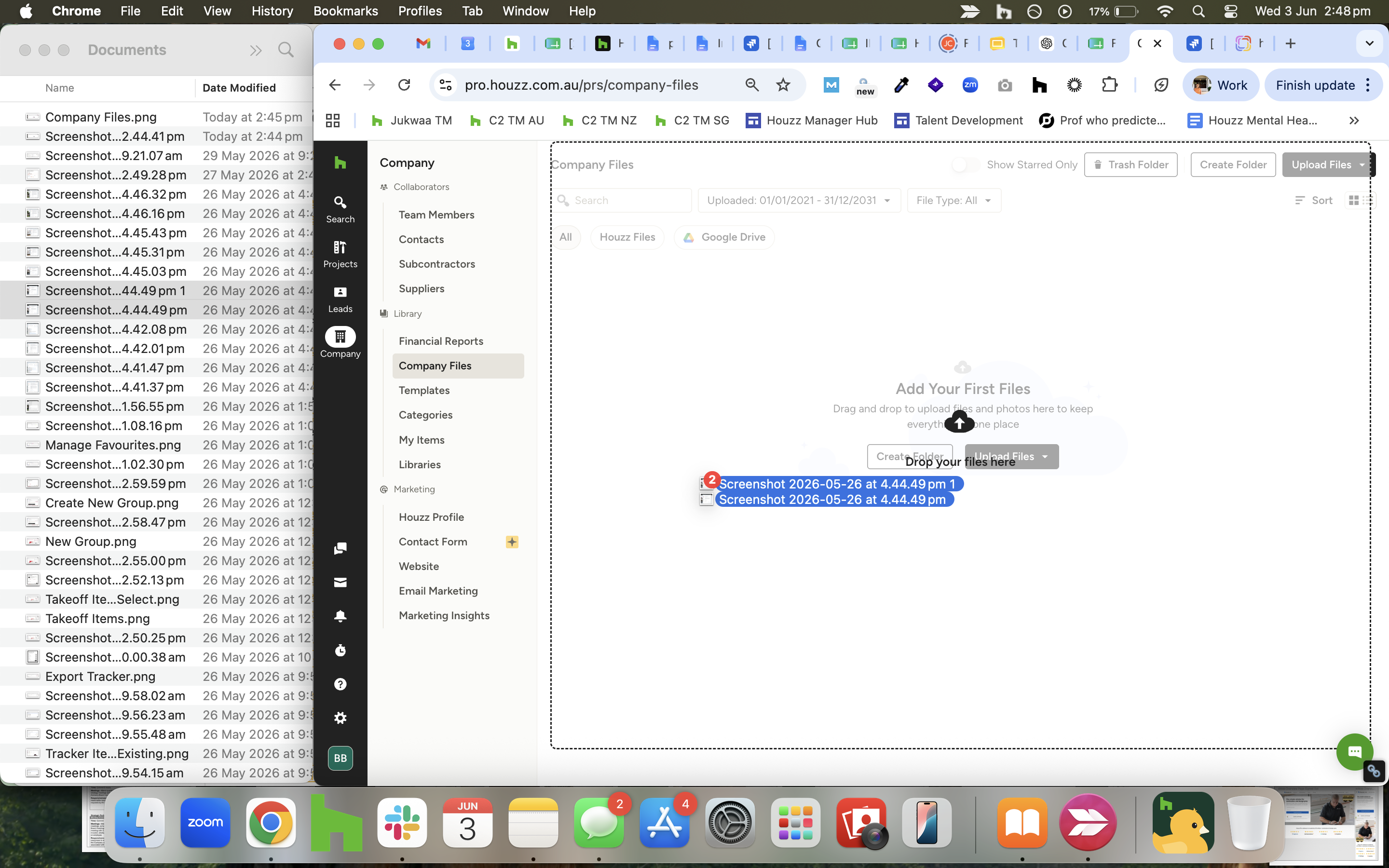Viewport: 1389px width, 868px height.
Task: Select the Houzz Files filter tab
Action: 627,237
